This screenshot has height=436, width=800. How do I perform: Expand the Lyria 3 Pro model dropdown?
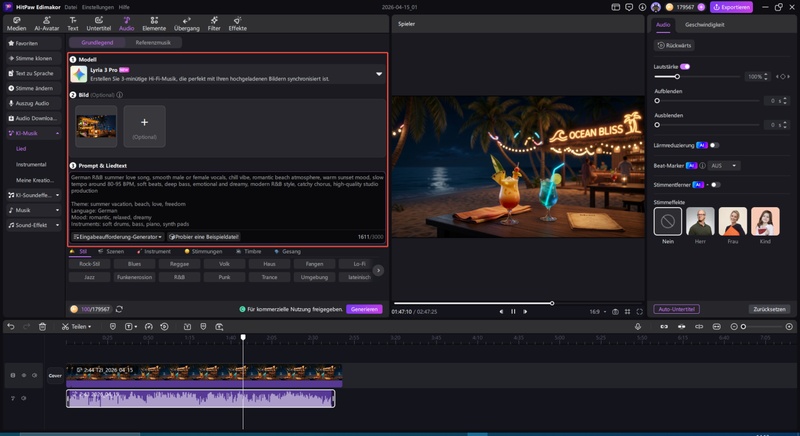378,74
